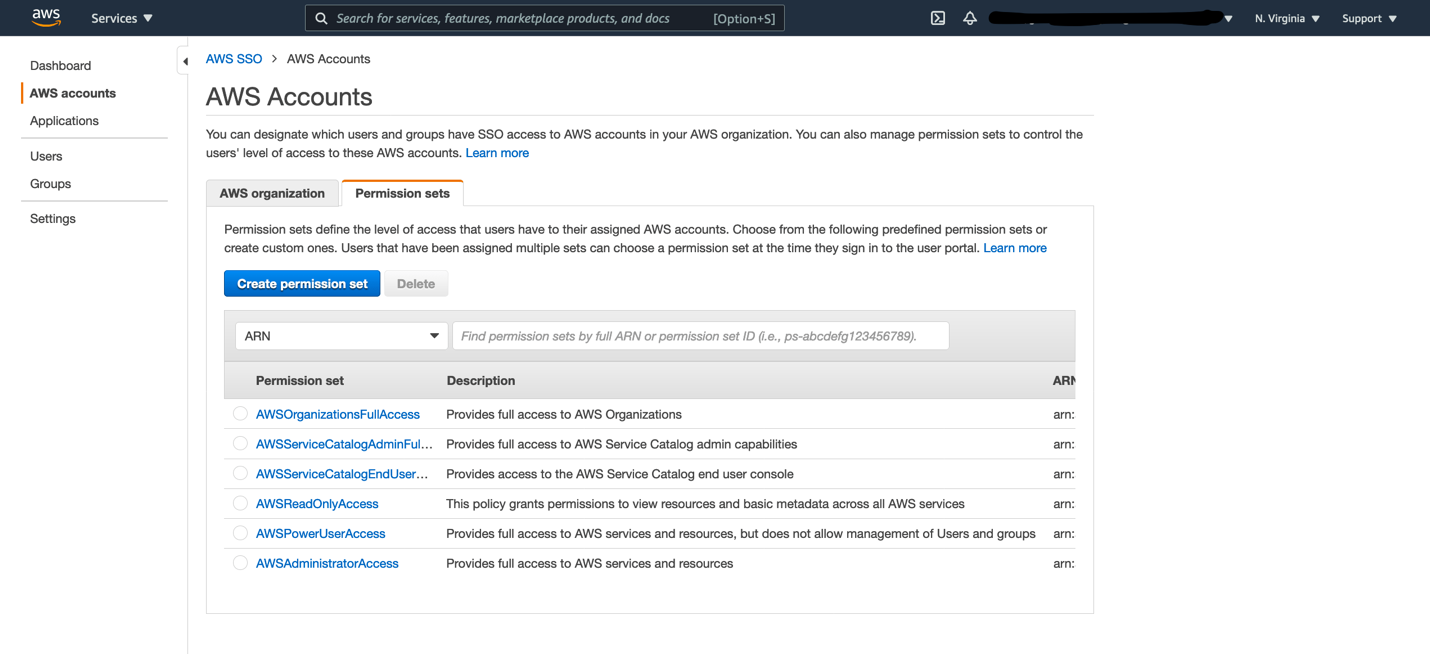Viewport: 1430px width, 654px height.
Task: Select AWSReadOnlyAccess radio button
Action: point(240,503)
